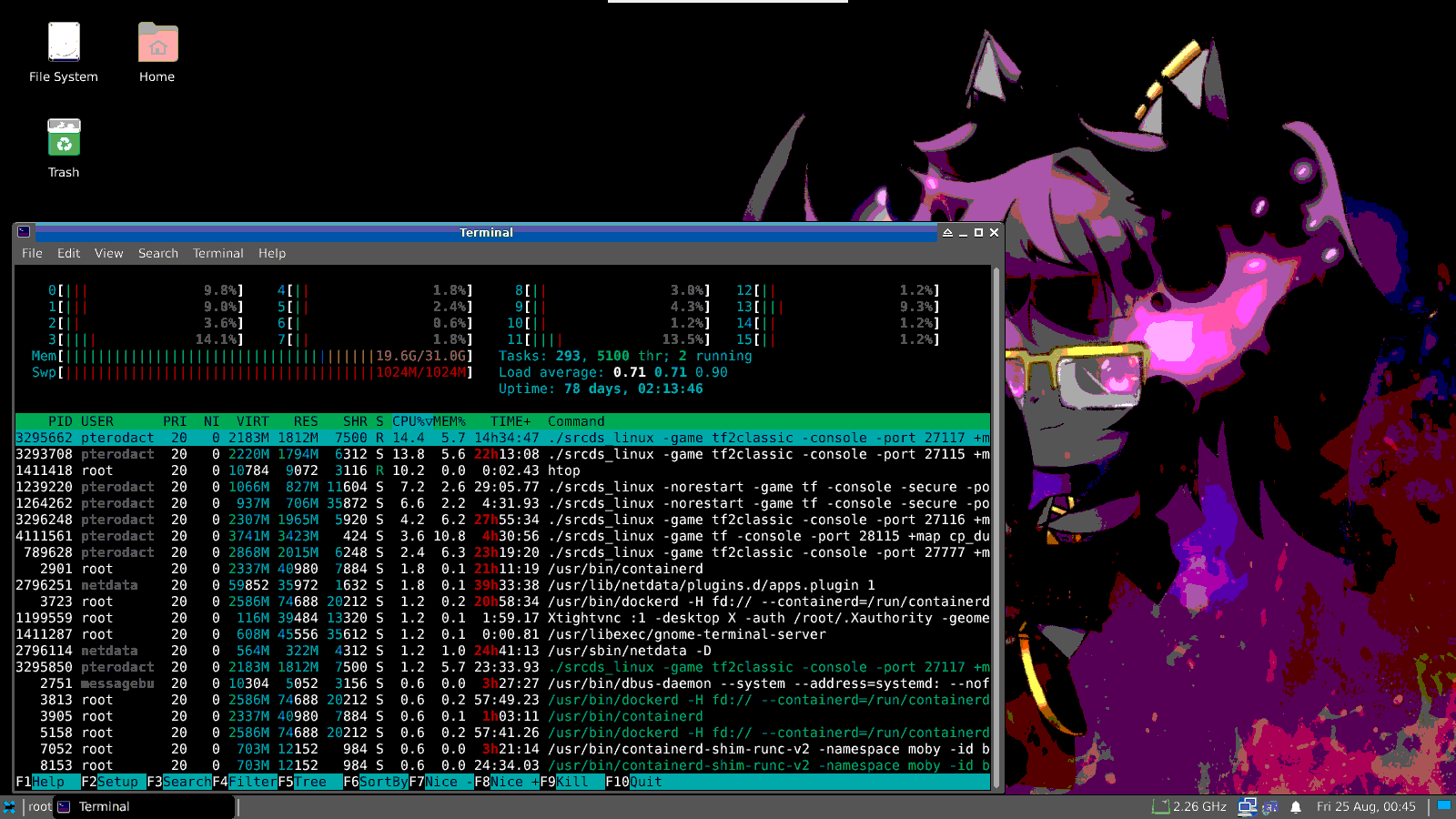This screenshot has height=819, width=1456.
Task: Open the Search menu in Terminal
Action: click(158, 253)
